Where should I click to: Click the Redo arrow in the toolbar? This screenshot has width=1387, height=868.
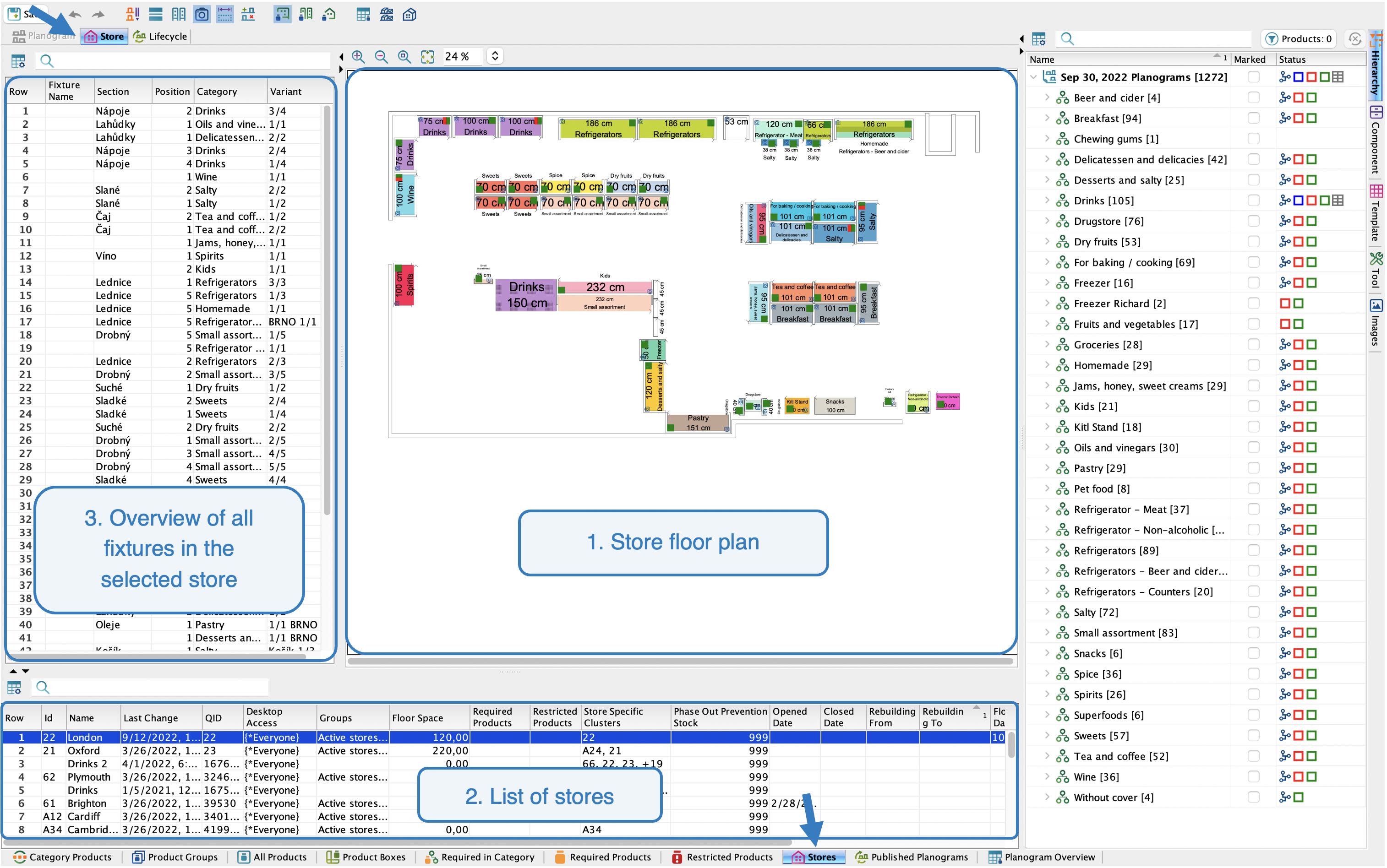[x=98, y=14]
